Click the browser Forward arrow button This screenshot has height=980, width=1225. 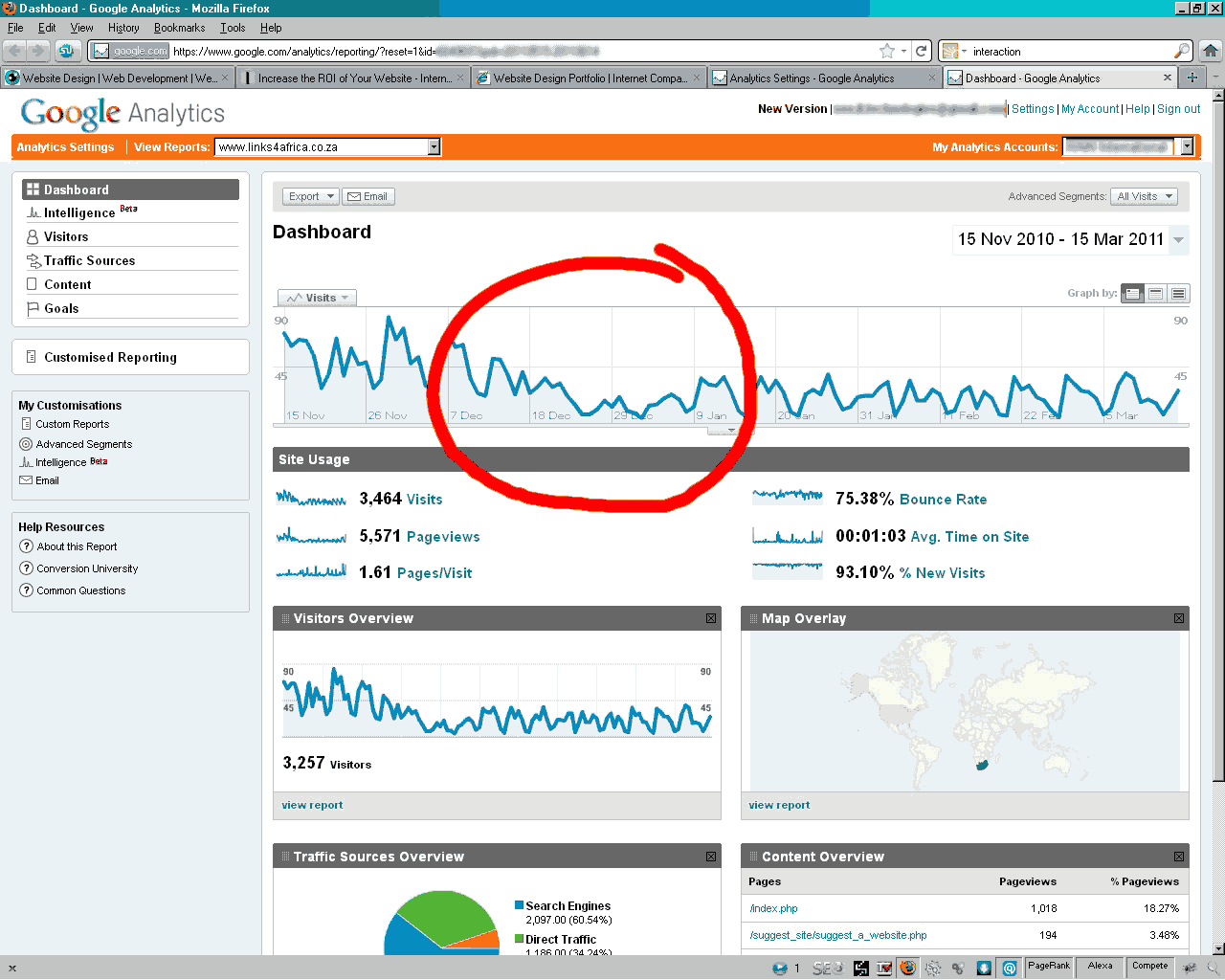tap(38, 51)
